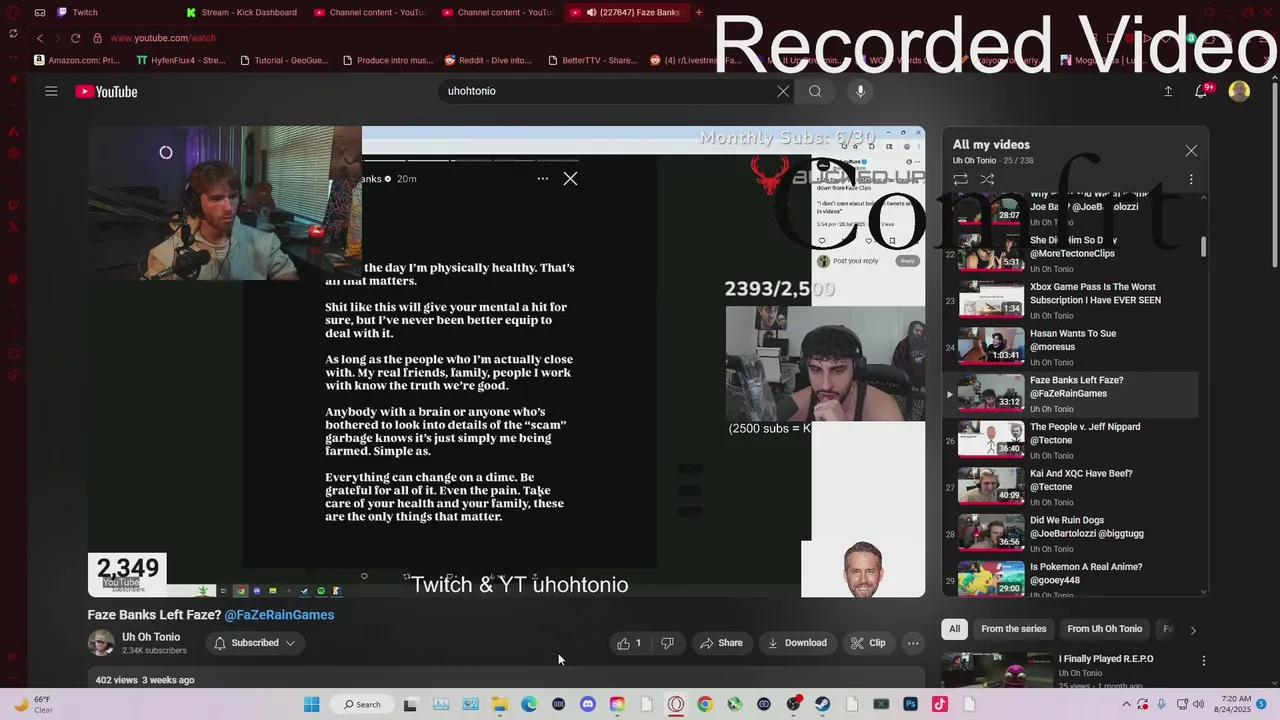
Task: Go to the YouTube home logo
Action: (x=106, y=92)
